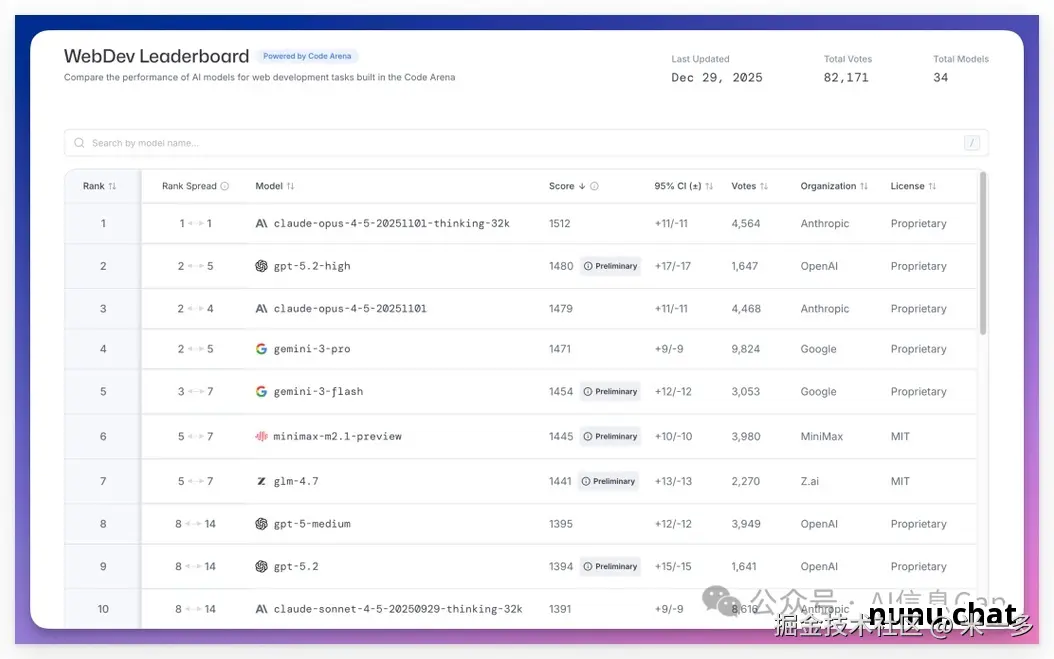Click score value 1471
The height and width of the screenshot is (659, 1054).
pyautogui.click(x=559, y=348)
